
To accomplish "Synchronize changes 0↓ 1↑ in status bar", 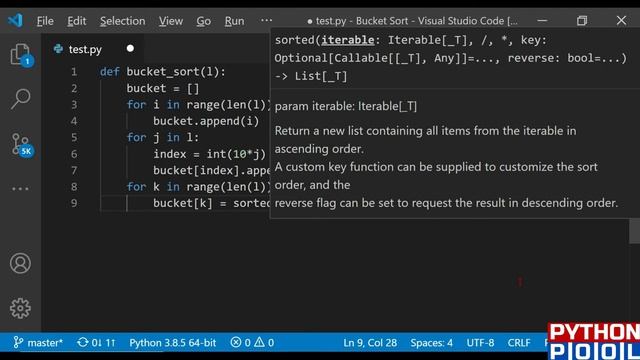I will (x=96, y=342).
